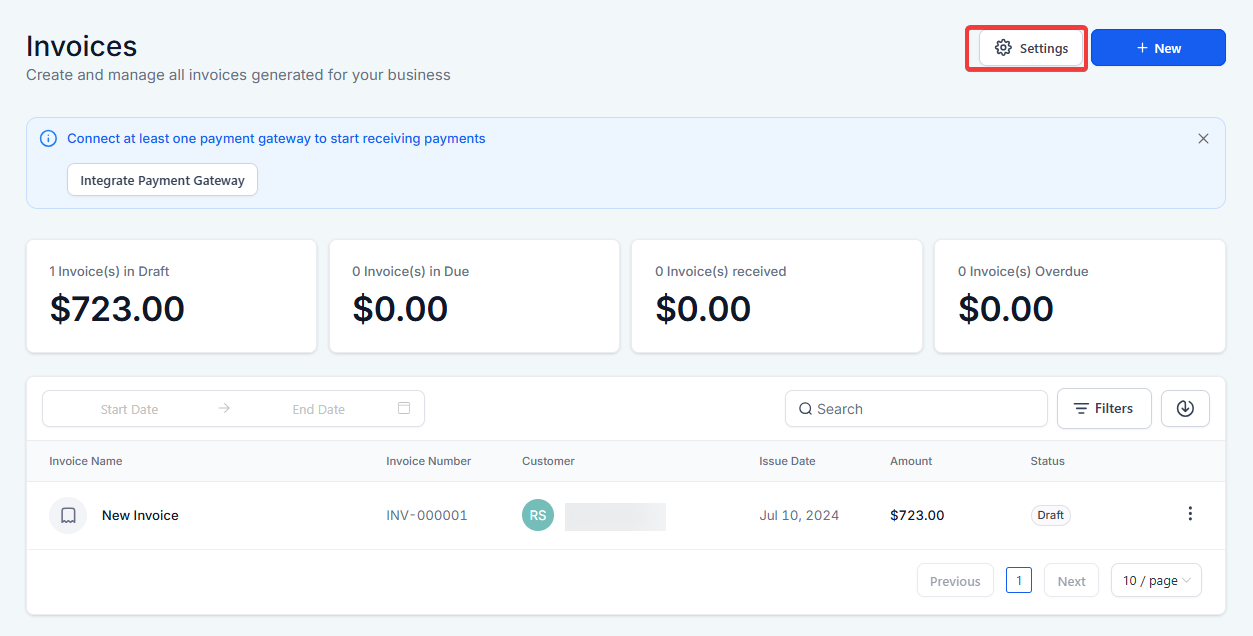Click the Next page button
Screen dimensions: 1253x636
tap(1071, 580)
